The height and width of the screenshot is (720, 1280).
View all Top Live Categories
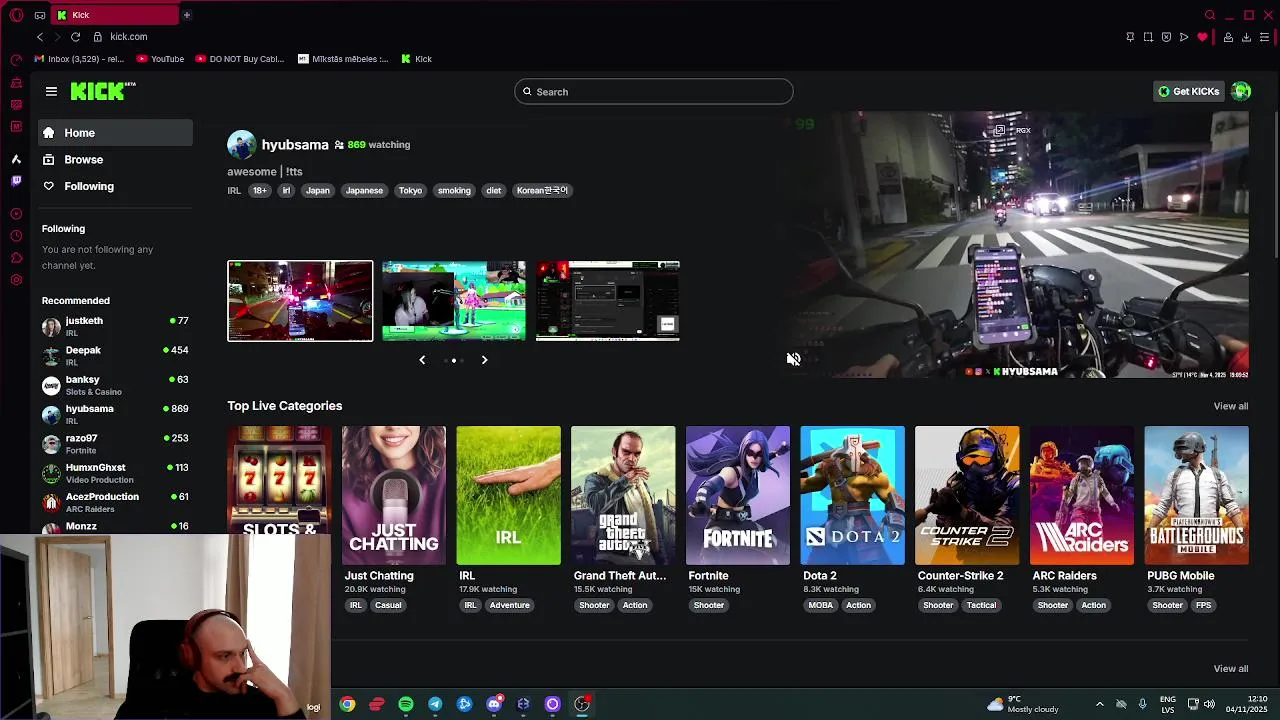click(1230, 406)
